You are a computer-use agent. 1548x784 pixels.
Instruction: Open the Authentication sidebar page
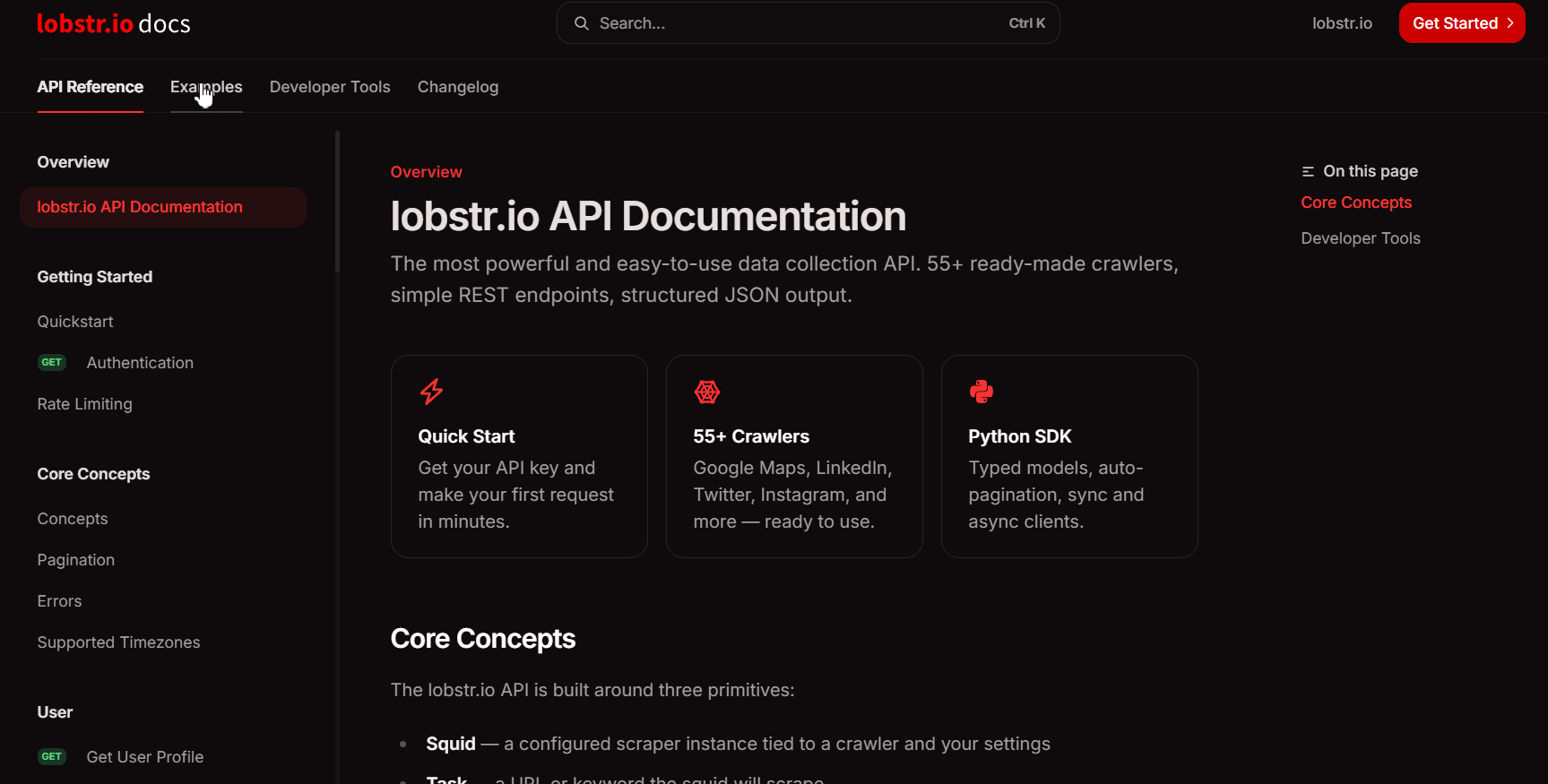click(x=140, y=363)
